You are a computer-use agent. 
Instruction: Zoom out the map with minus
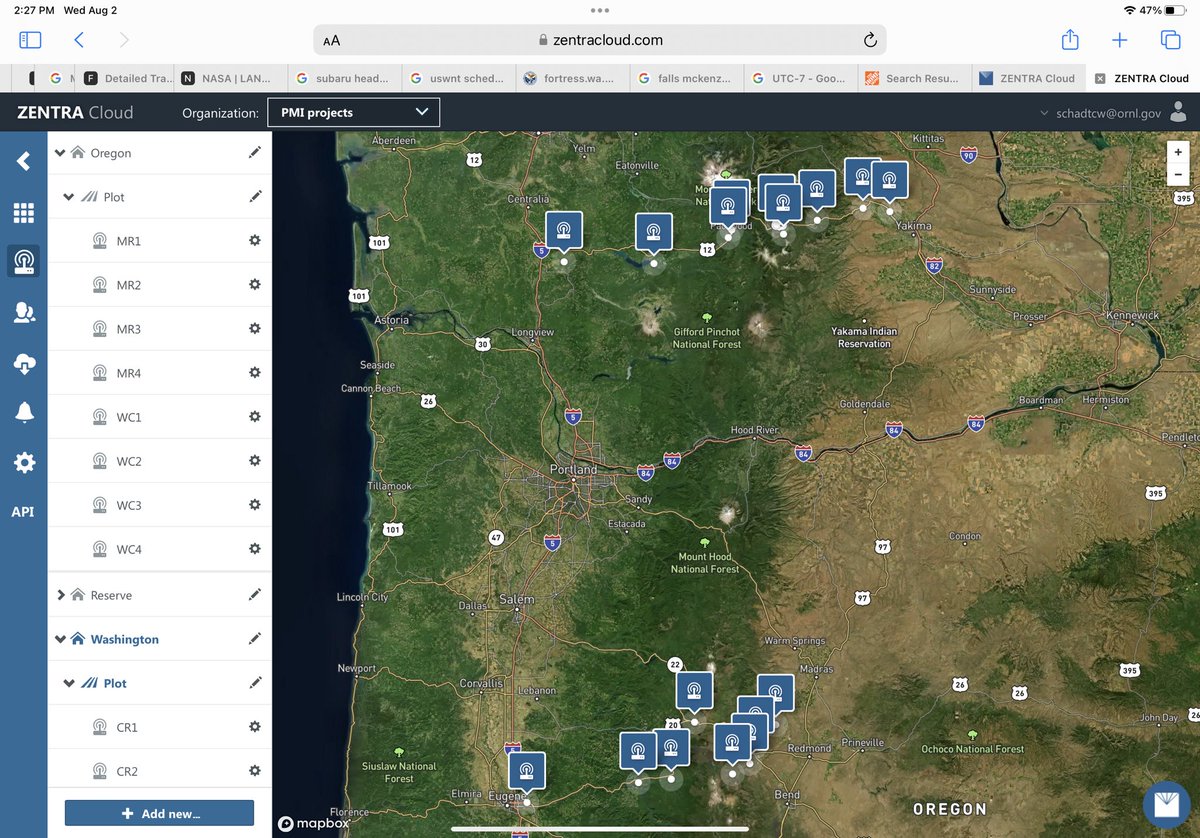(x=1178, y=174)
